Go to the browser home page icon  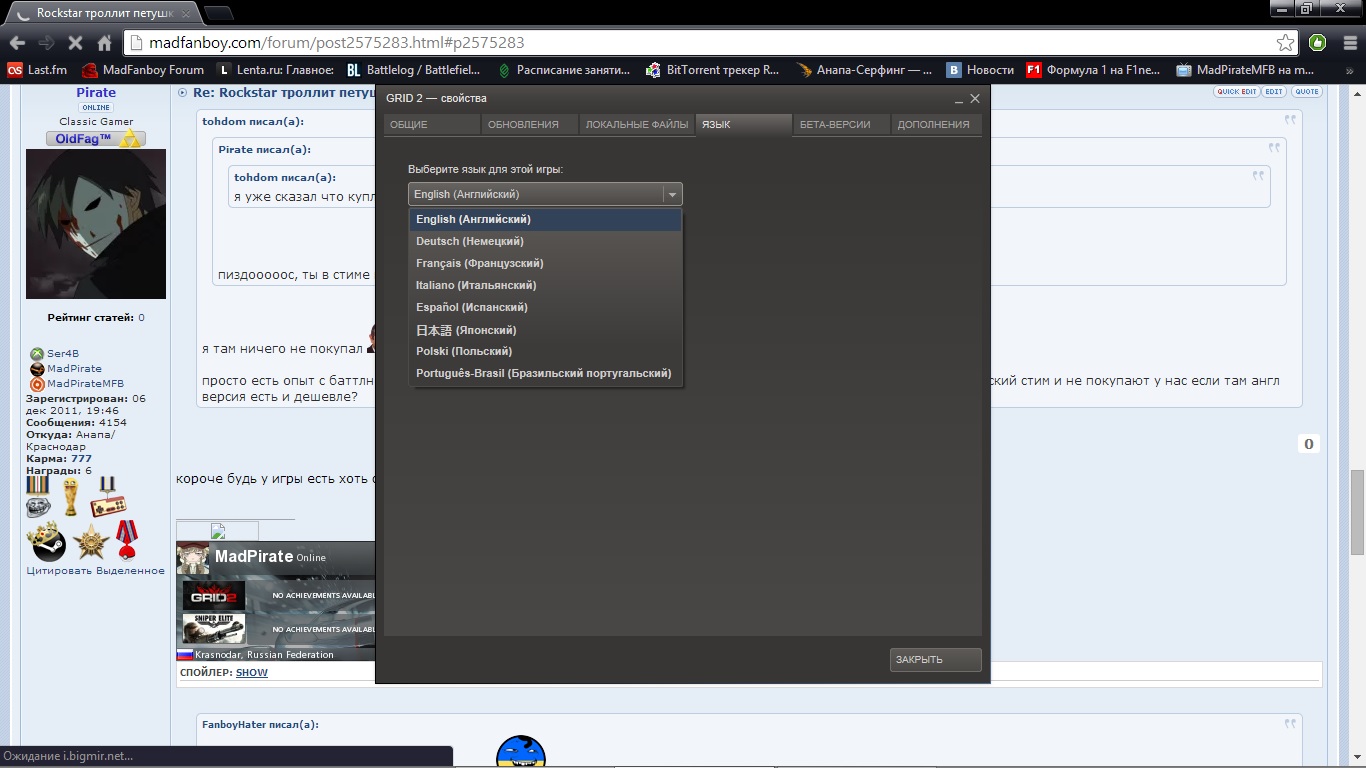(104, 43)
